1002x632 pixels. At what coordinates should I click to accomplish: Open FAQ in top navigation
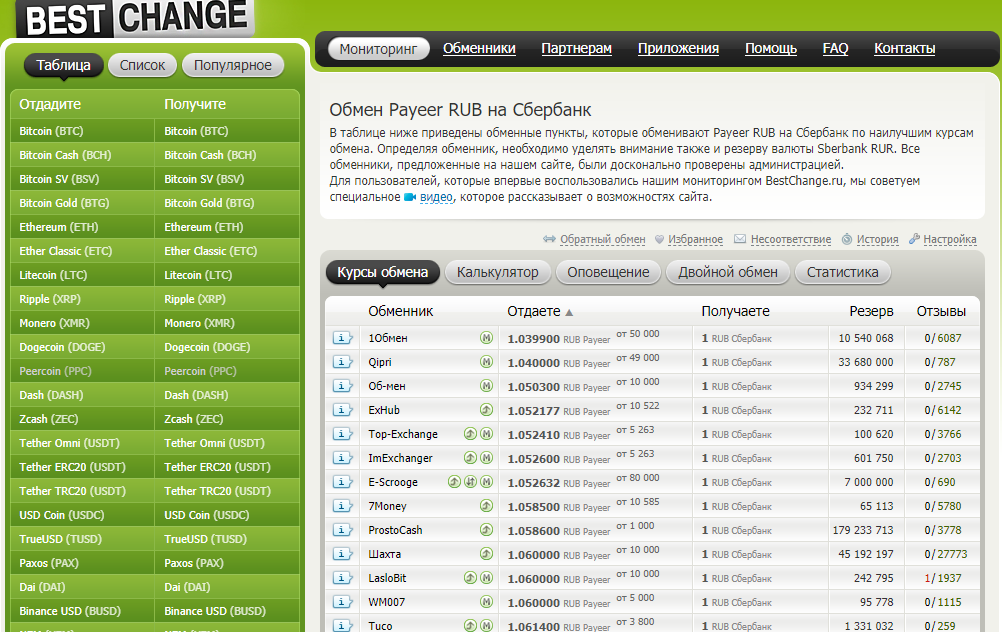(x=835, y=49)
